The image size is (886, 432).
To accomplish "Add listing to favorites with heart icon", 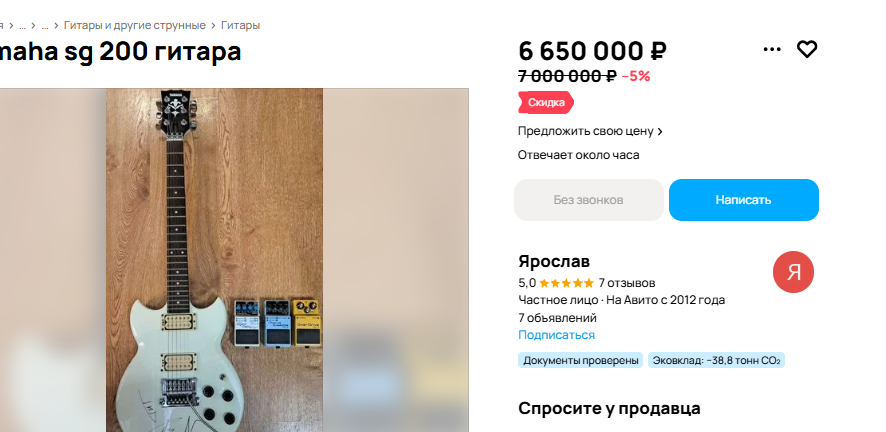I will pos(807,49).
